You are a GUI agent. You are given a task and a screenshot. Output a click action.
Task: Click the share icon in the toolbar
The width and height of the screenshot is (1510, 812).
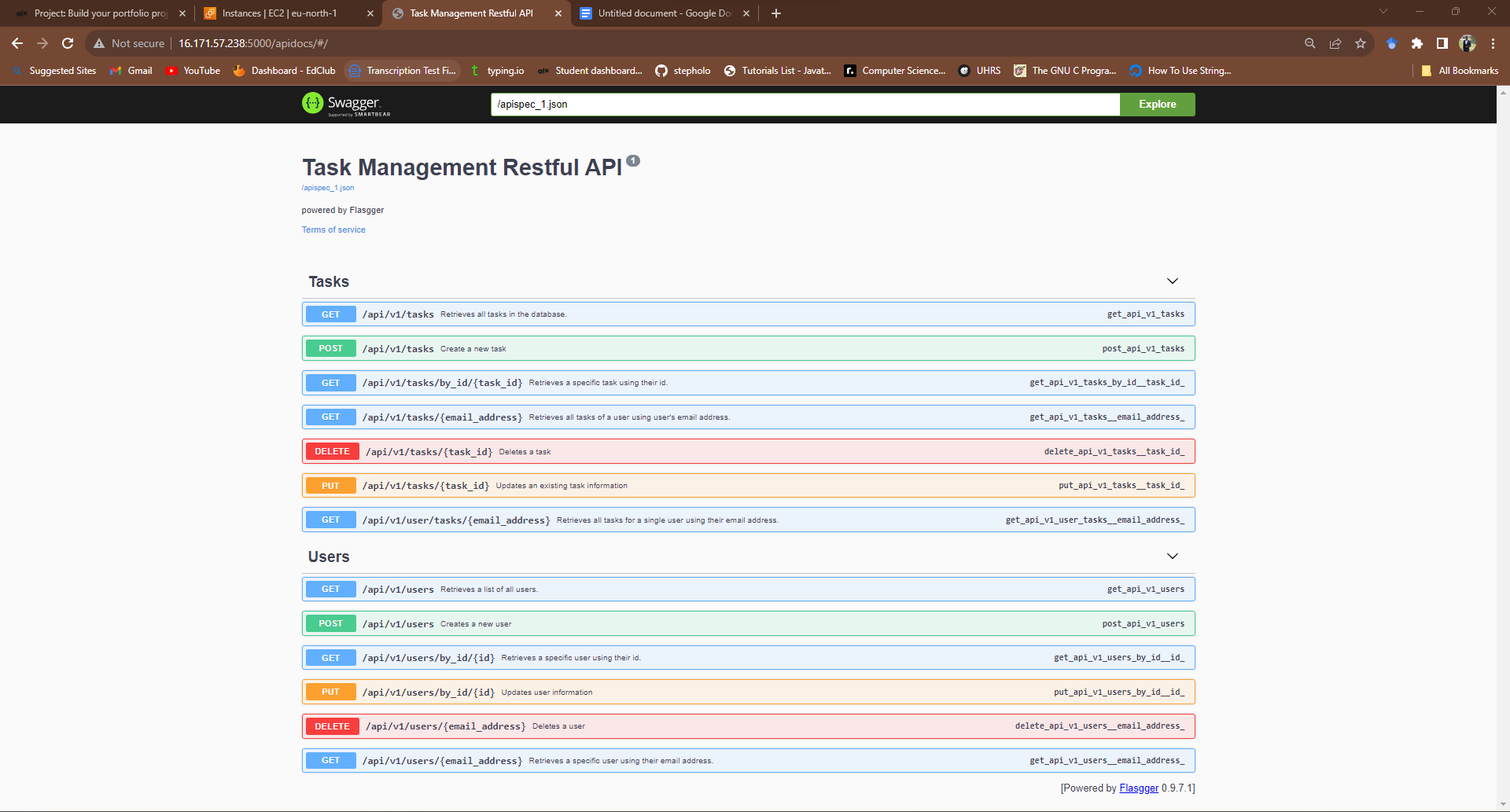1335,43
